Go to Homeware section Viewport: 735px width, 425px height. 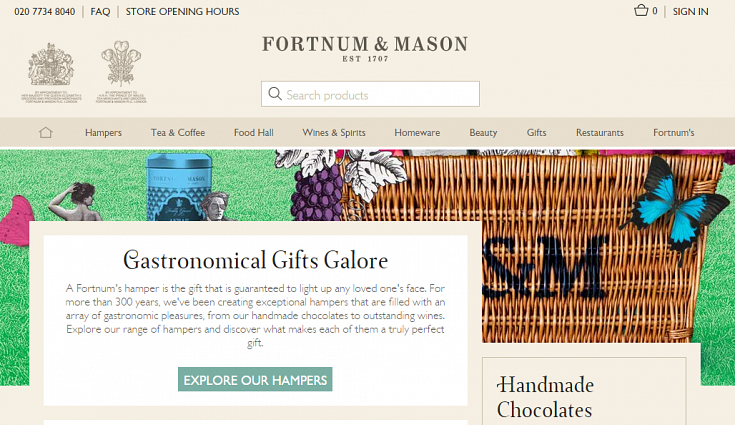[417, 133]
